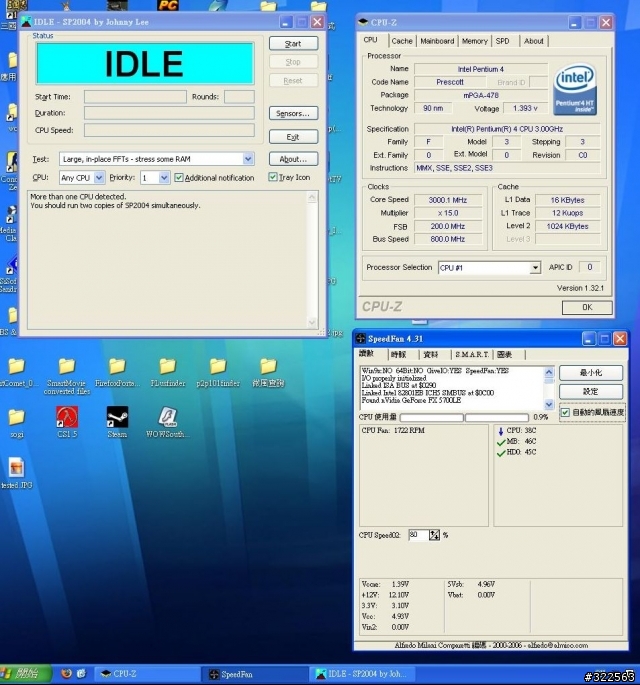Image resolution: width=640 pixels, height=685 pixels.
Task: Click the CPU-Z title bar icon
Action: [x=363, y=22]
